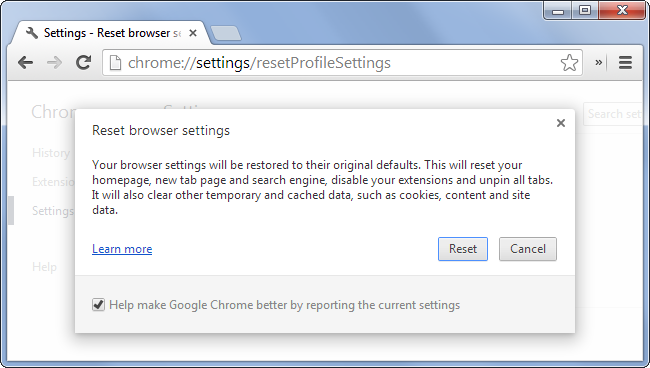650x368 pixels.
Task: Click the Cancel button in dialog
Action: tap(528, 249)
